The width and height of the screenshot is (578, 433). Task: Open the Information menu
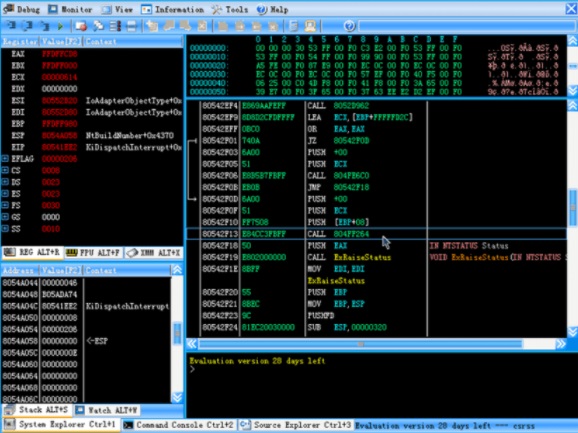[x=173, y=9]
